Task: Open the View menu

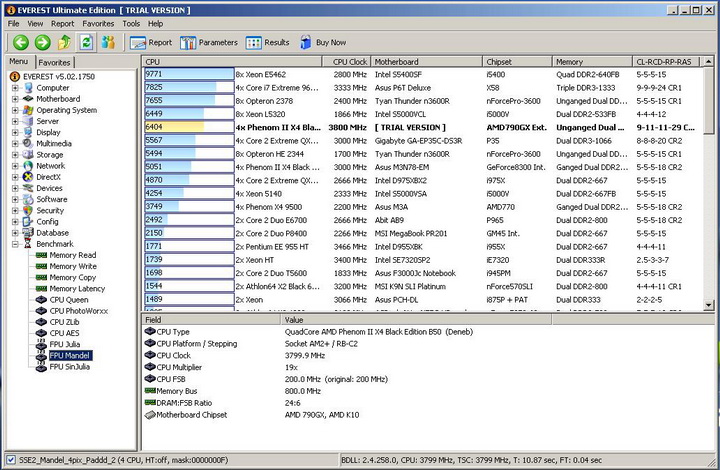Action: (35, 23)
